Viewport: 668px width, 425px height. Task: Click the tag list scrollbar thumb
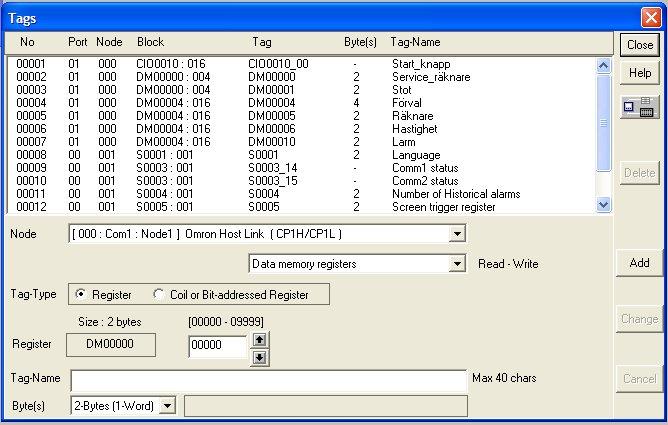603,123
